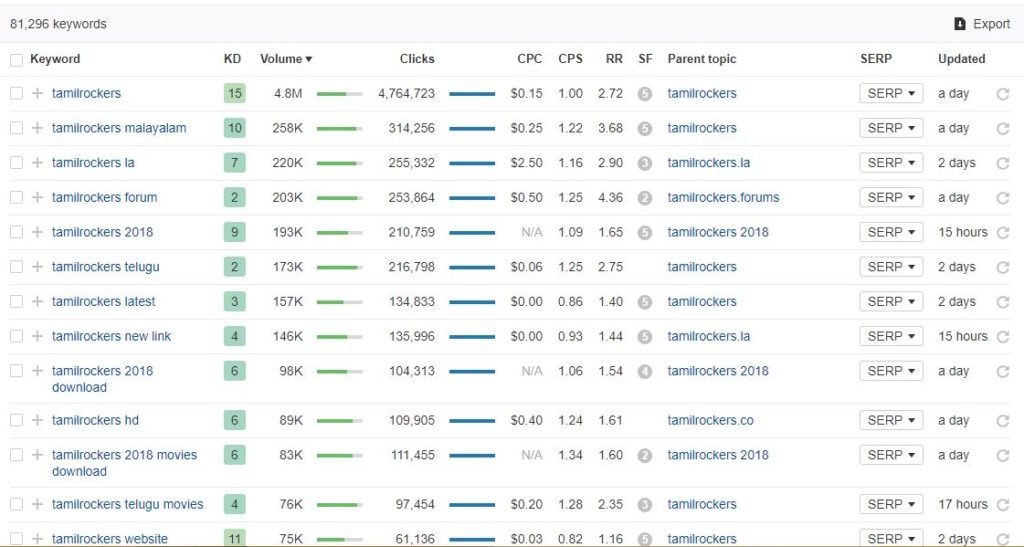This screenshot has width=1024, height=547.
Task: Tick checkbox for tamilrockers hd
Action: (x=16, y=420)
